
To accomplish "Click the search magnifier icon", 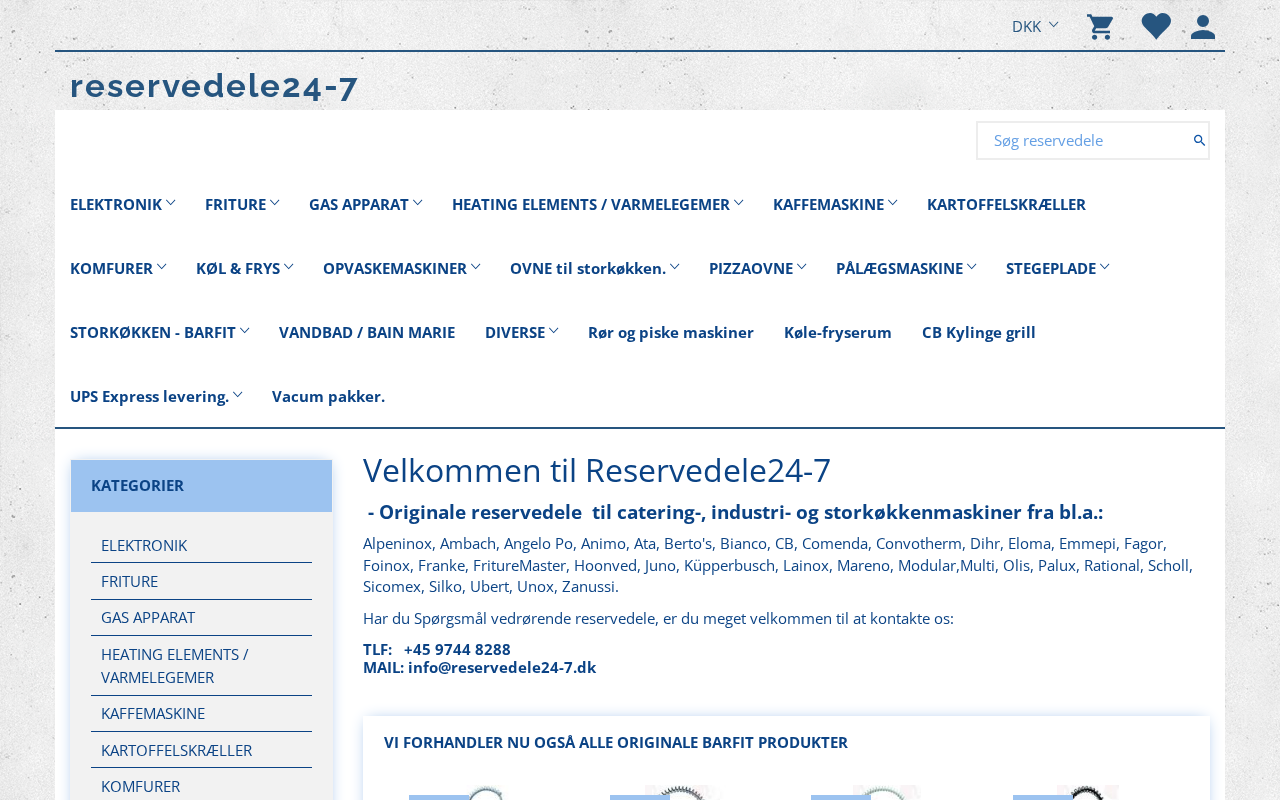I will point(1199,141).
